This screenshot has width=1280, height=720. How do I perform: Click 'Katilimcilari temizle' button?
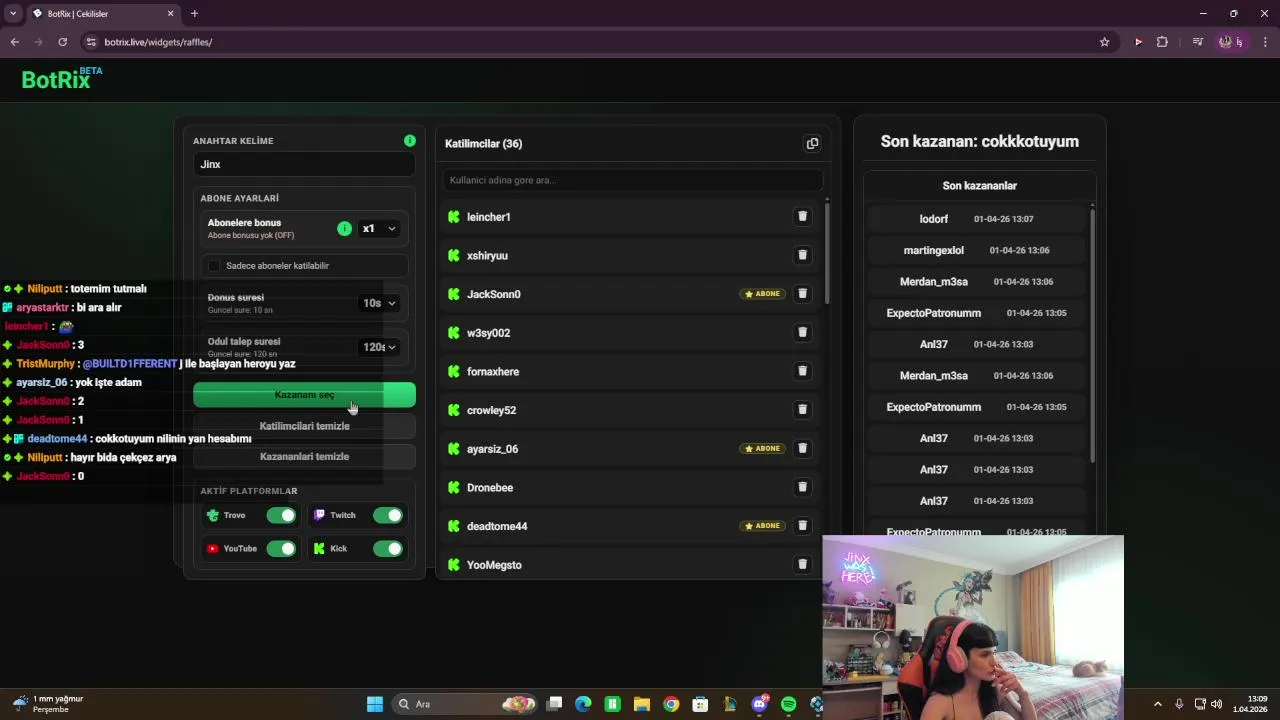coord(304,426)
